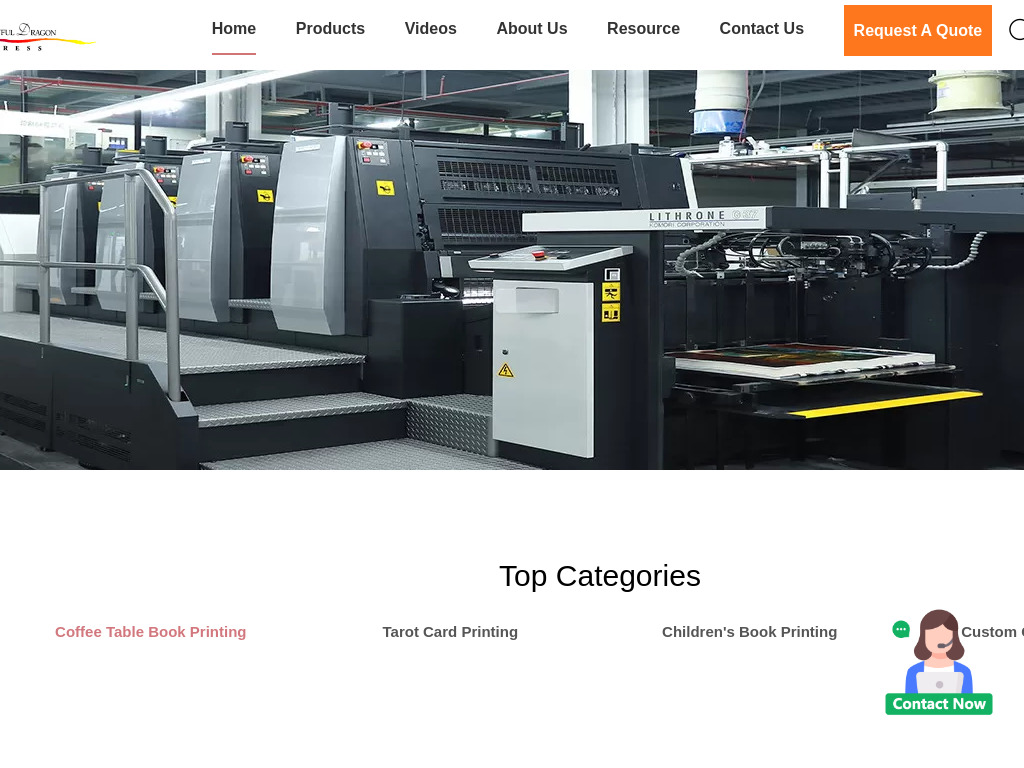Open the Resource menu
This screenshot has width=1024, height=768.
(643, 29)
